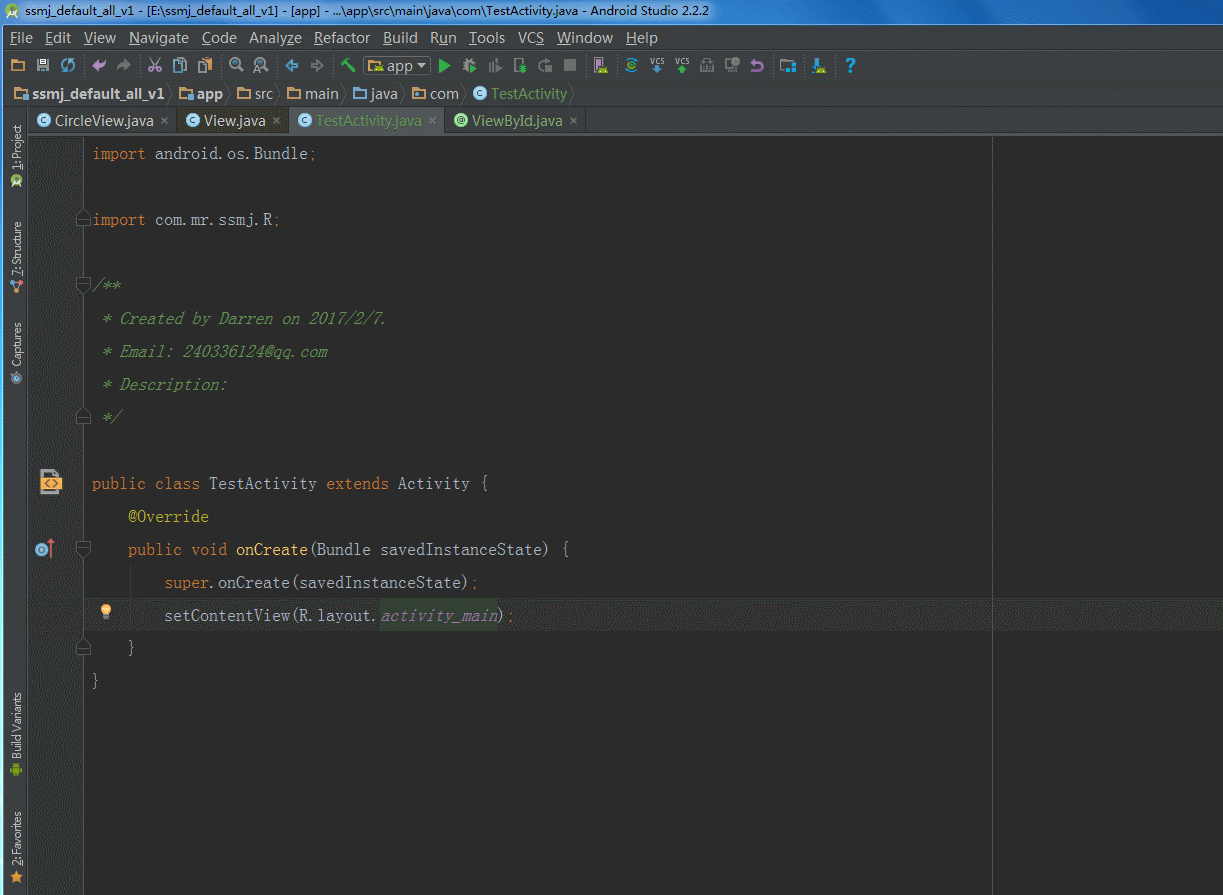Screen dimensions: 1223x895
Task: Toggle the Build Variants tool window
Action: tap(16, 735)
